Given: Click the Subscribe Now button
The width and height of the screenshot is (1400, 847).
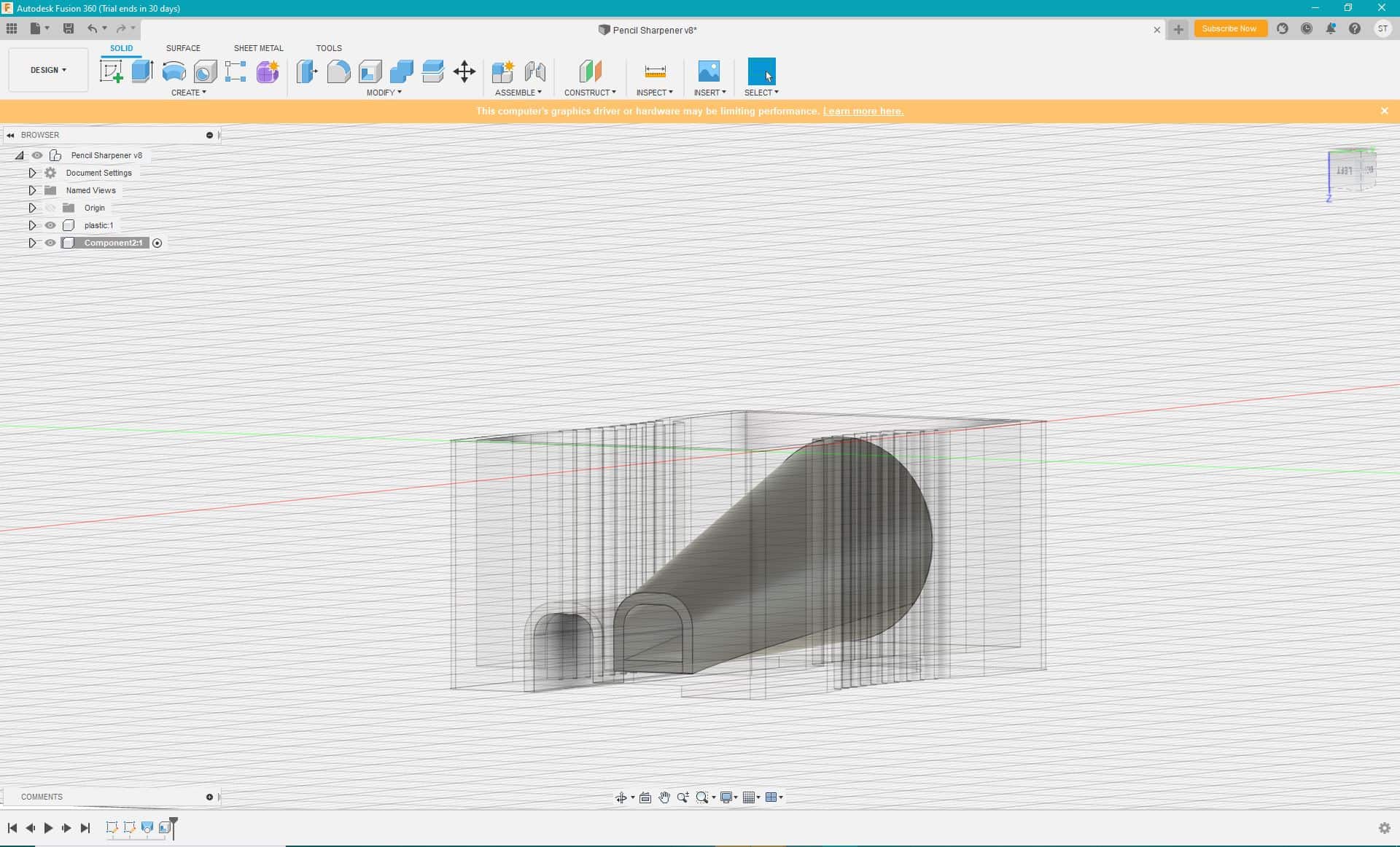Looking at the screenshot, I should 1229,28.
